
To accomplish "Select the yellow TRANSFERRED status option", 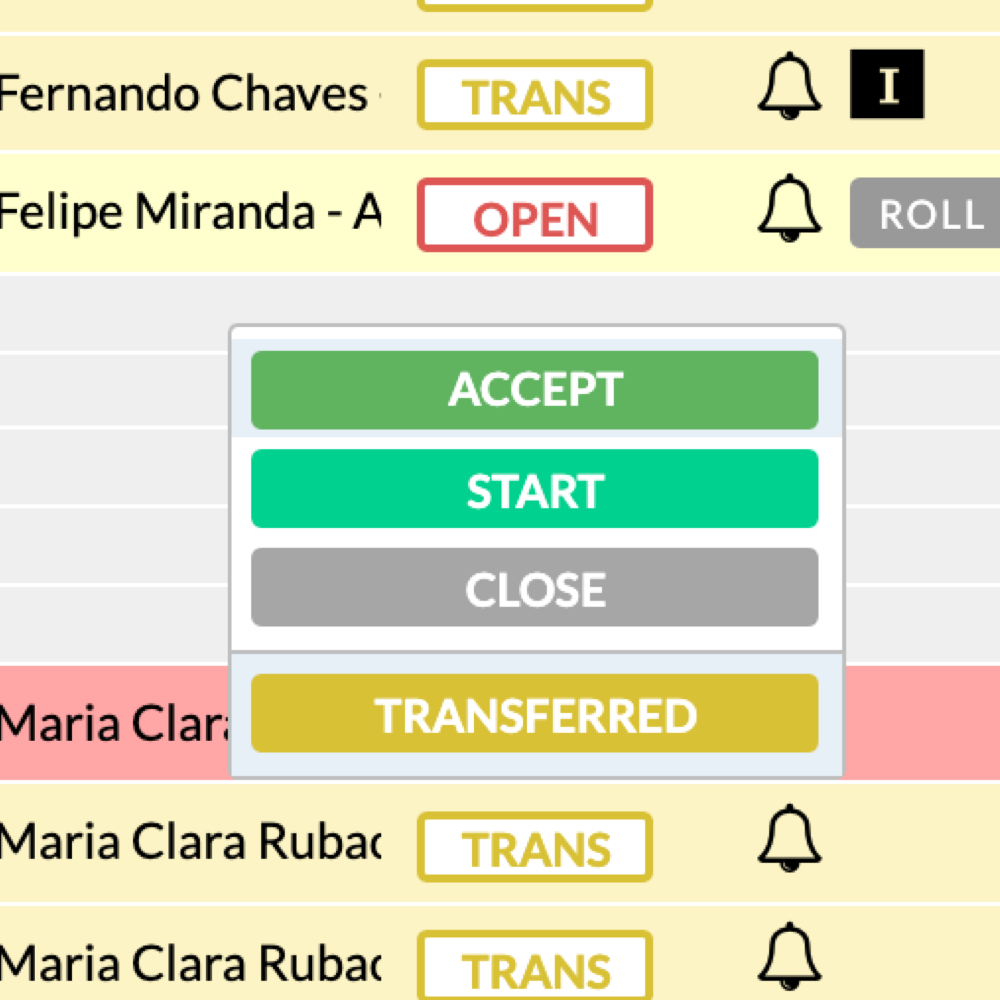I will 535,714.
